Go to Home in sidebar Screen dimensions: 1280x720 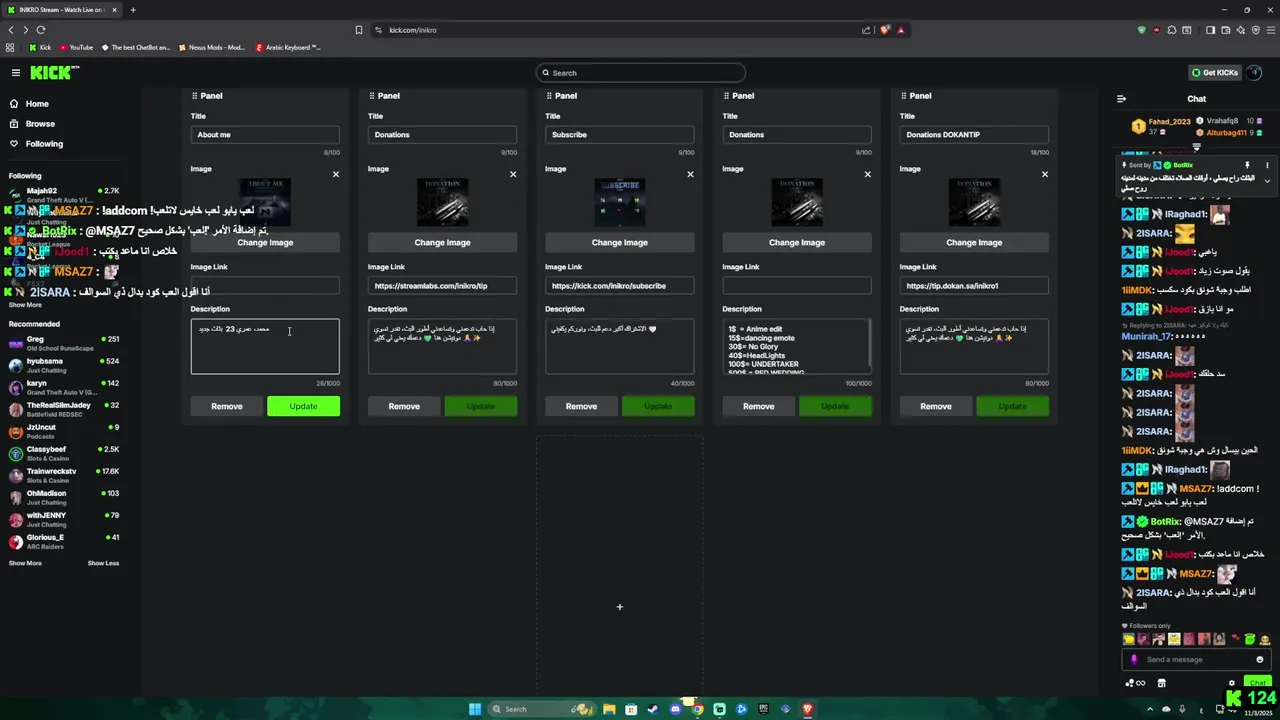click(37, 104)
